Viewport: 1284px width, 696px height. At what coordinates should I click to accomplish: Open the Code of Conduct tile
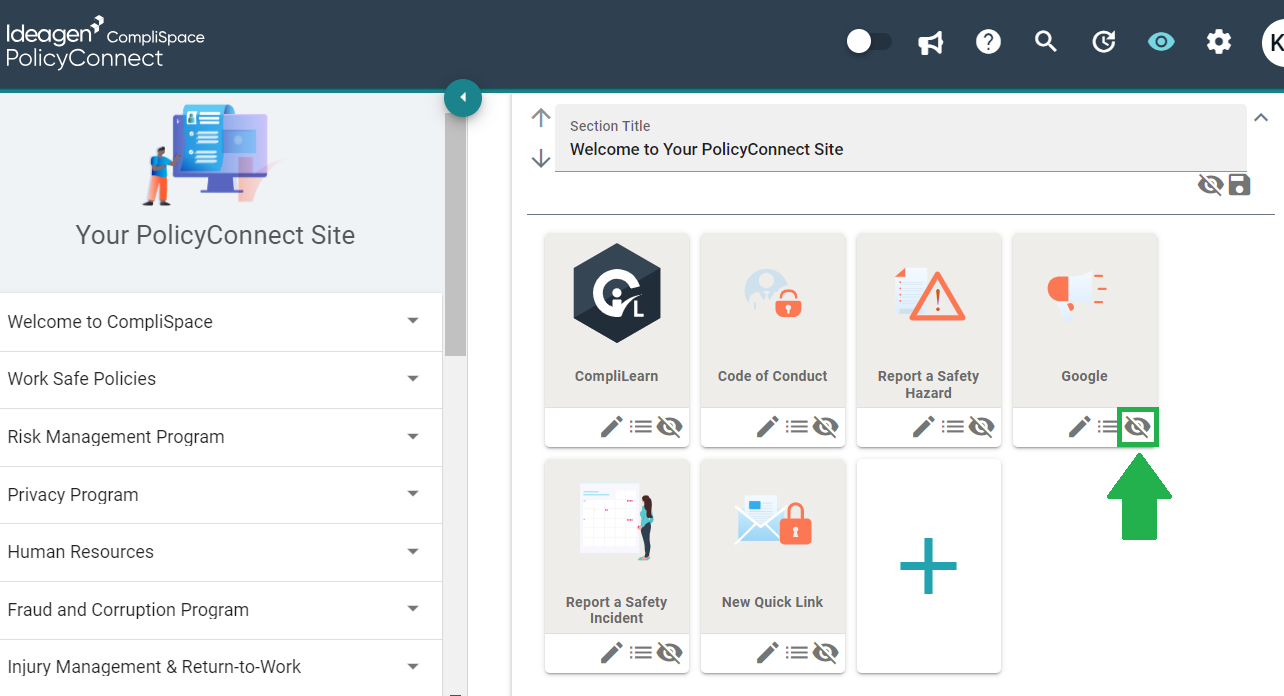coord(773,320)
